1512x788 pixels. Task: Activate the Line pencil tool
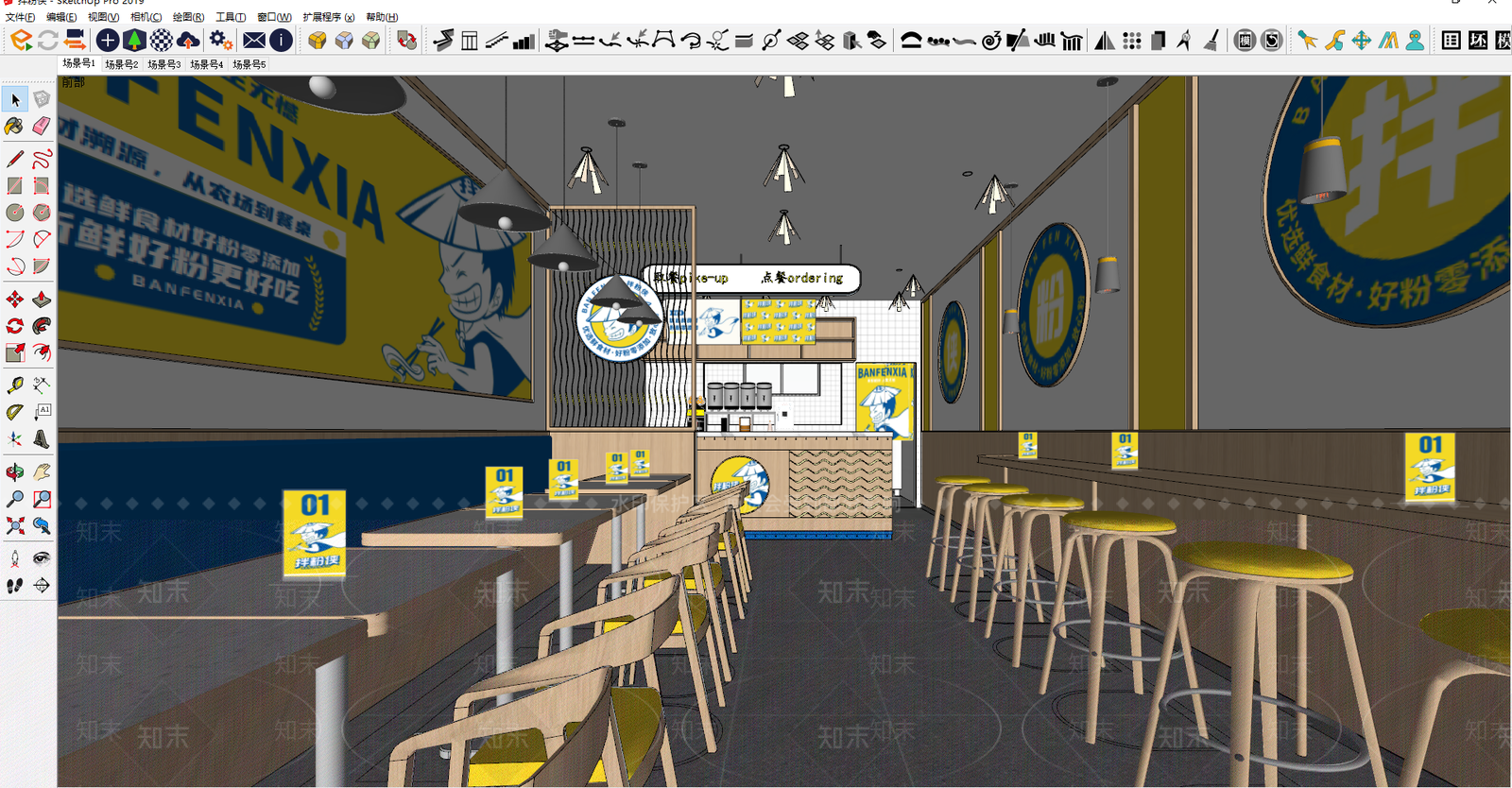pyautogui.click(x=15, y=159)
